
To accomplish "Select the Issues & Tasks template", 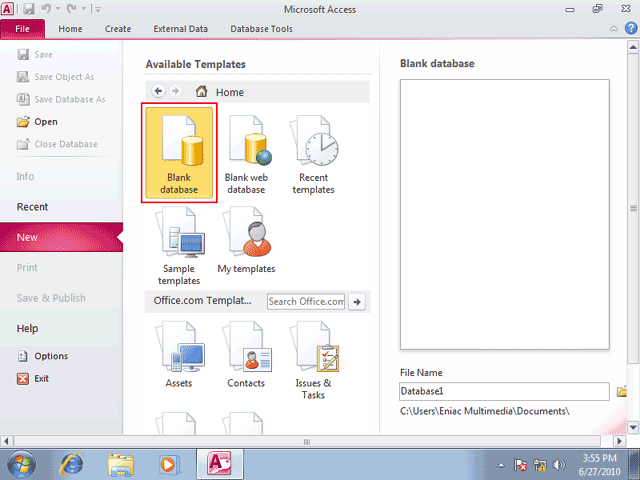I will [x=313, y=360].
